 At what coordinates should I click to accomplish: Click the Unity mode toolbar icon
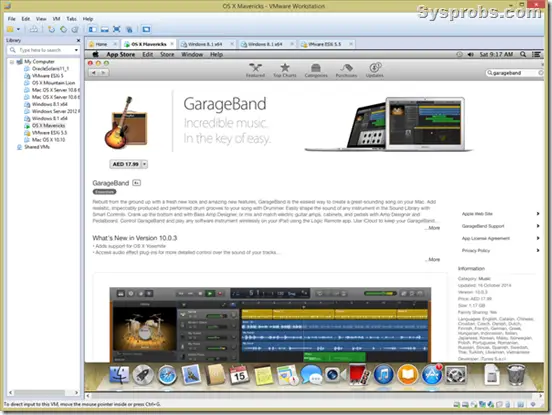click(x=129, y=29)
